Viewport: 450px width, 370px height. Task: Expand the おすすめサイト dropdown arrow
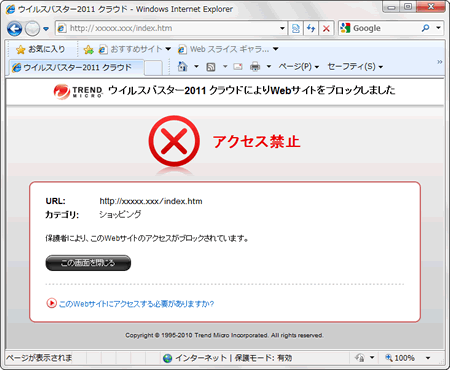pyautogui.click(x=168, y=49)
